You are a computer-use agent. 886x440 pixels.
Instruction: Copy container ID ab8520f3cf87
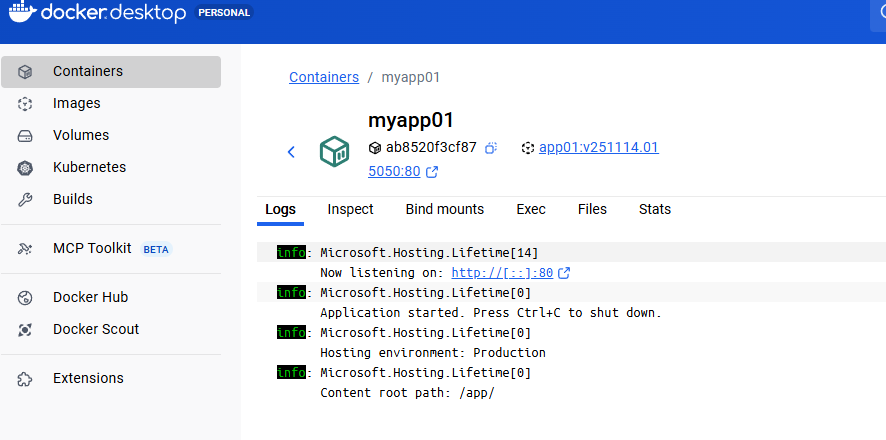coord(491,148)
